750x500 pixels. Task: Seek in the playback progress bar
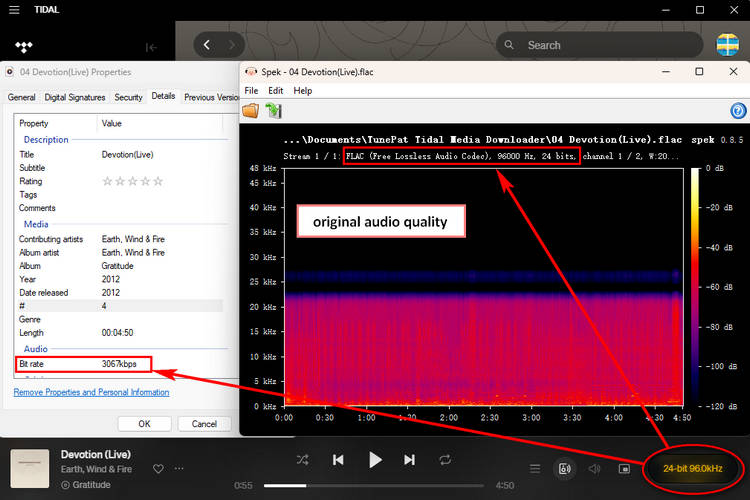click(374, 486)
